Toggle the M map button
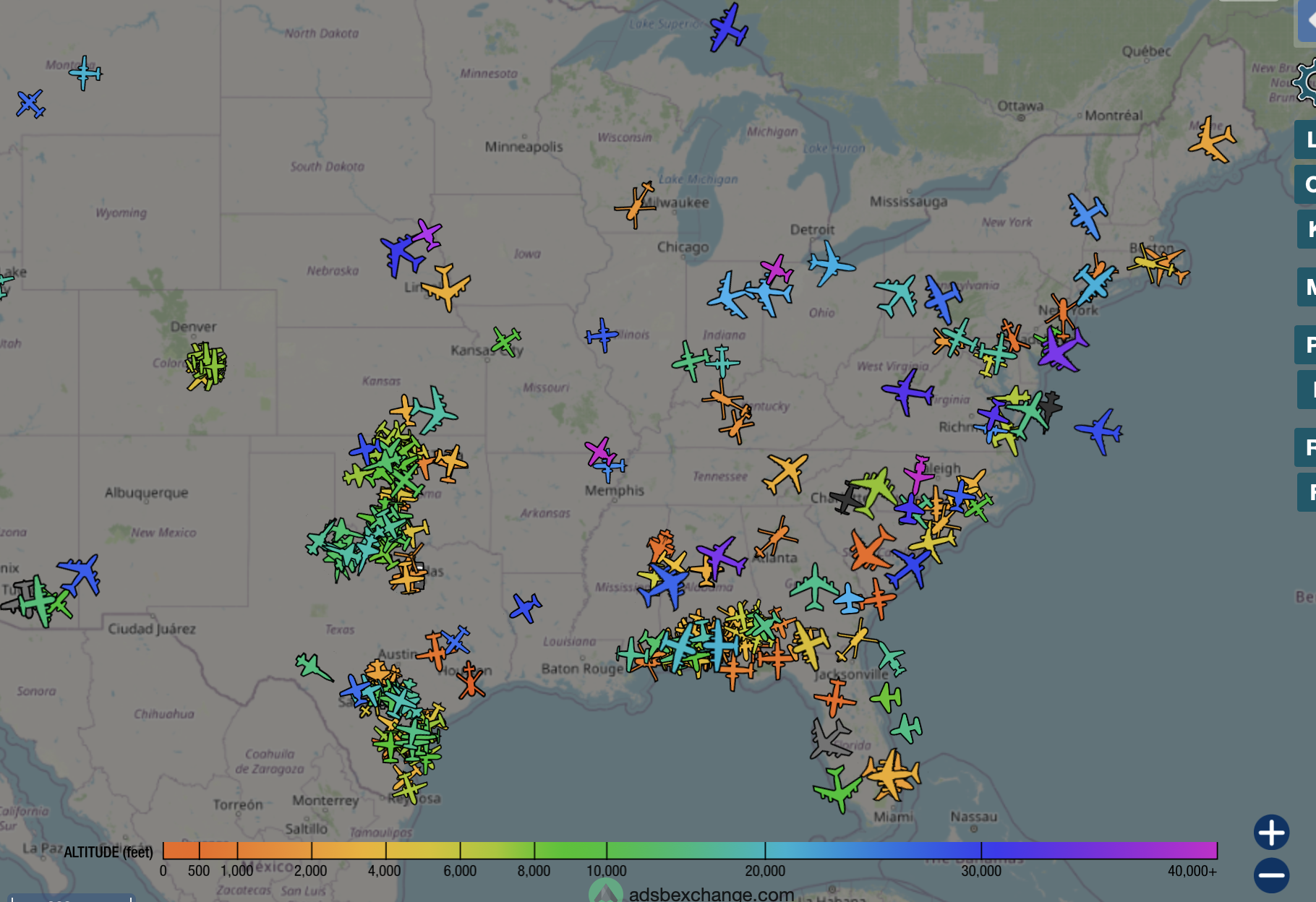 click(x=1306, y=287)
